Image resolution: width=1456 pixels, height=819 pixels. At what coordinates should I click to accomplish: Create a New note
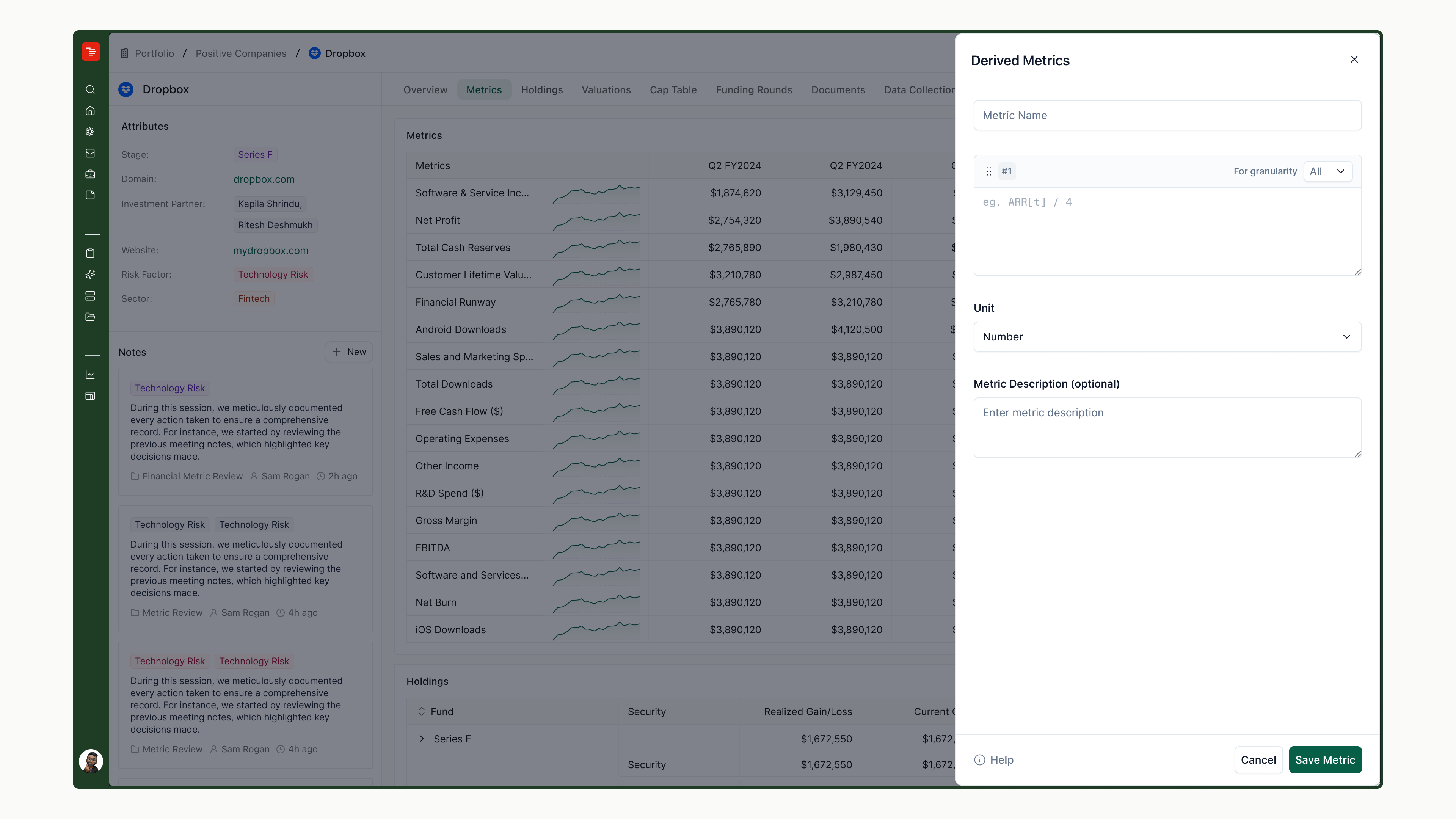[349, 351]
